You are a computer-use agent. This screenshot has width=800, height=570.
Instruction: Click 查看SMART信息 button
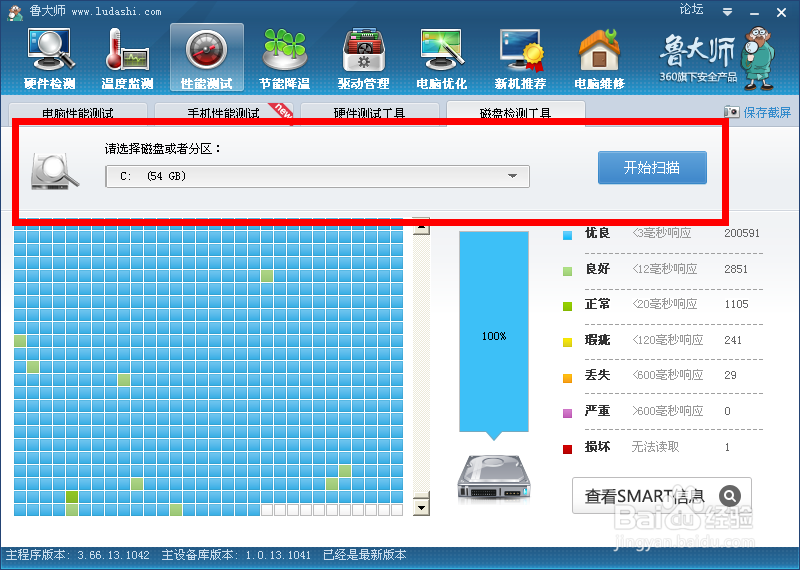point(662,495)
